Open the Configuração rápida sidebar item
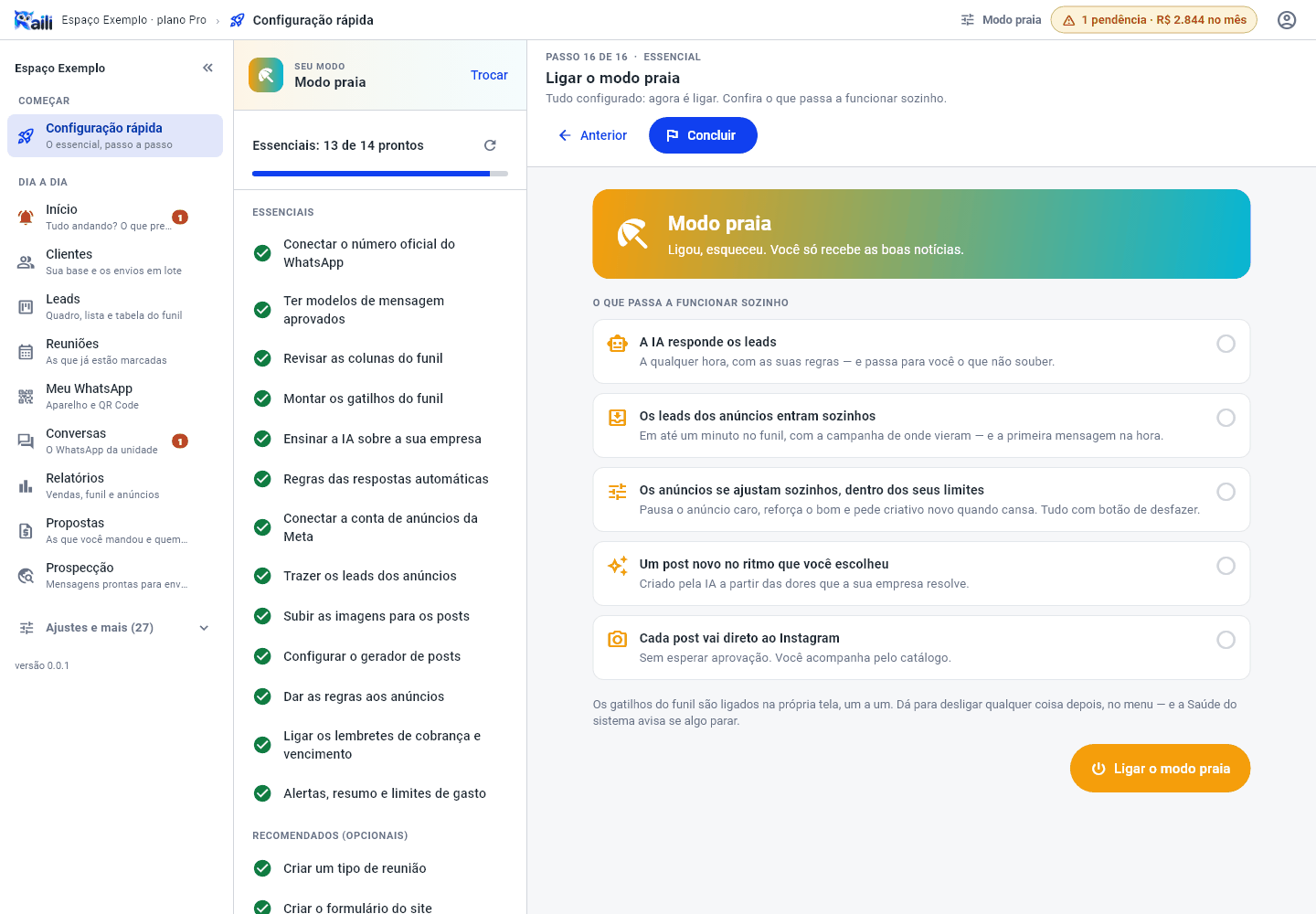The height and width of the screenshot is (914, 1316). 115,135
